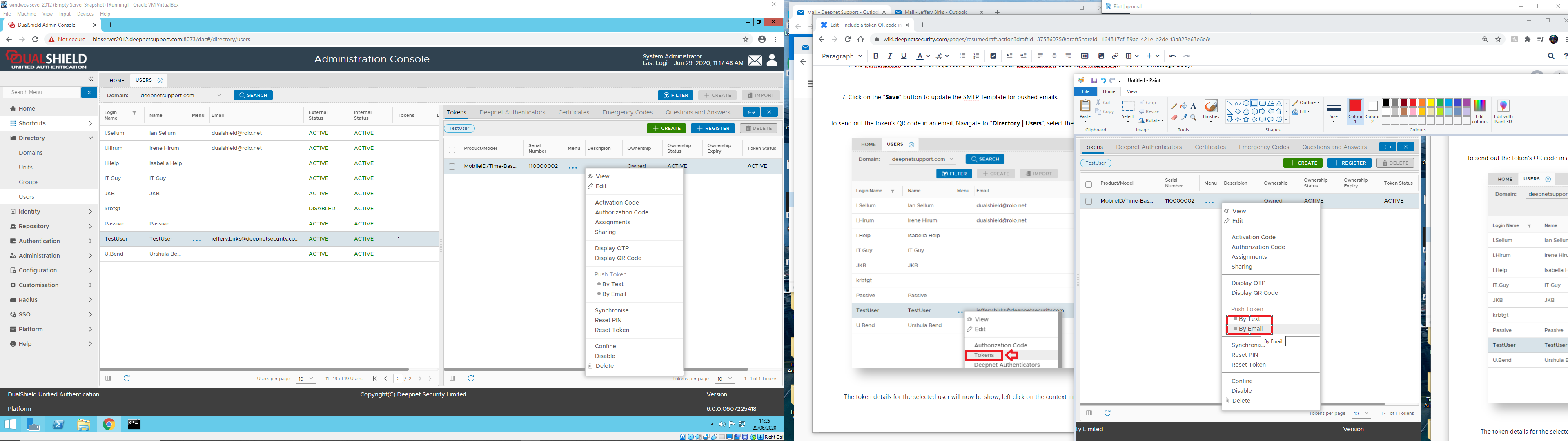Pick the Fill with colour bucket tool
This screenshot has height=441, width=1568.
coord(1183,106)
